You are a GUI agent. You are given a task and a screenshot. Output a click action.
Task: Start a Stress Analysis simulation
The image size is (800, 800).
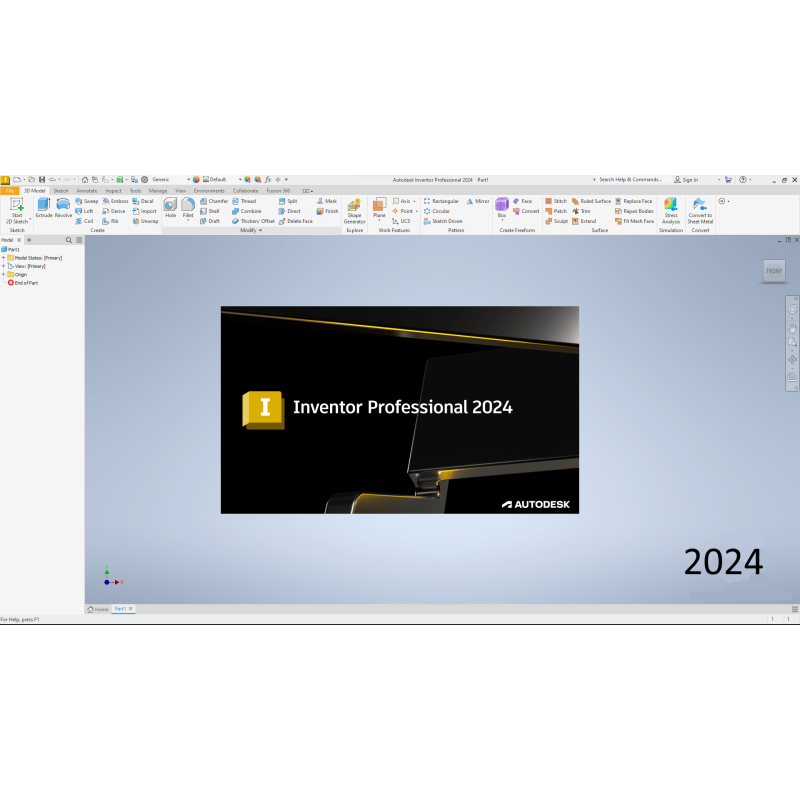click(671, 209)
